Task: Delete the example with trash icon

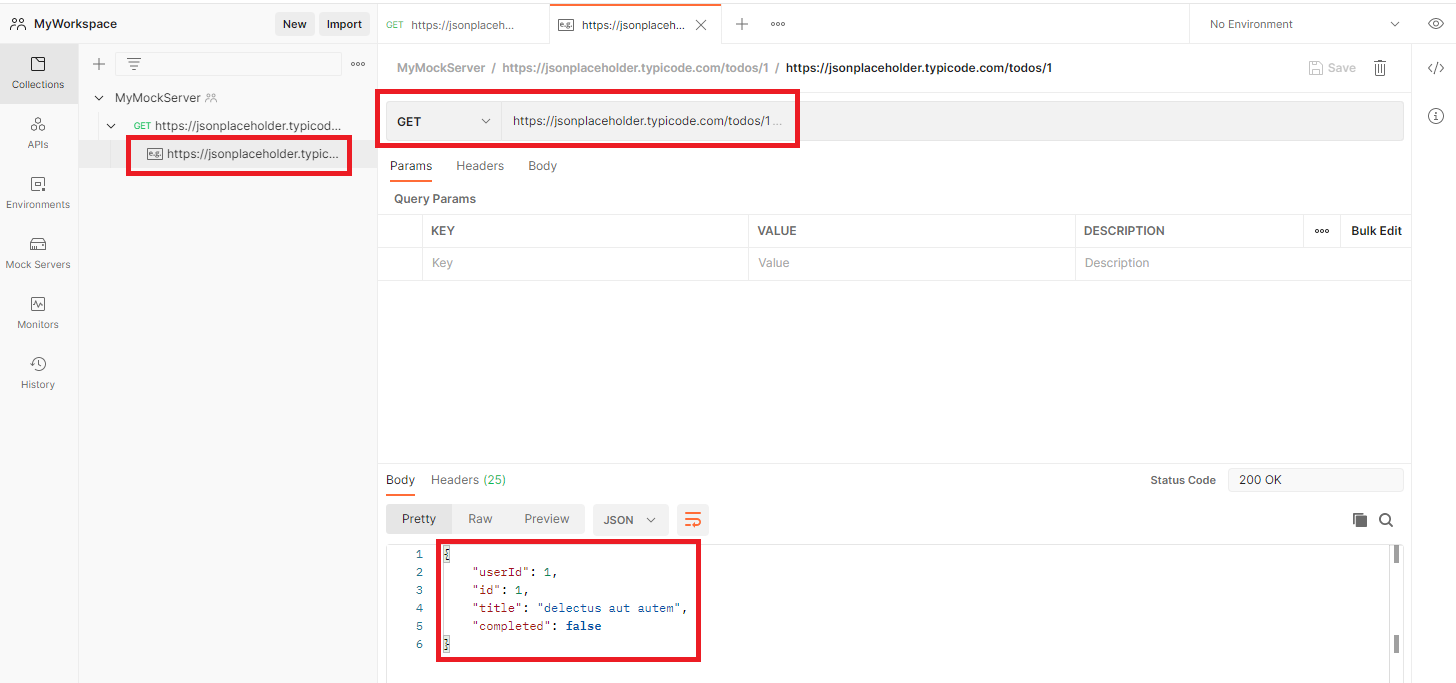Action: [1380, 68]
